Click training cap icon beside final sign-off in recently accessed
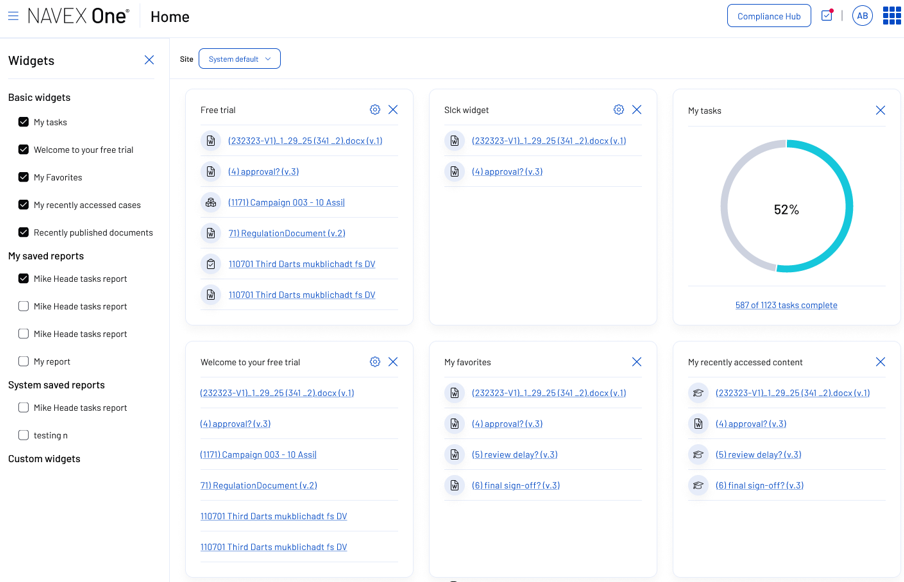This screenshot has width=904, height=582. click(x=698, y=486)
